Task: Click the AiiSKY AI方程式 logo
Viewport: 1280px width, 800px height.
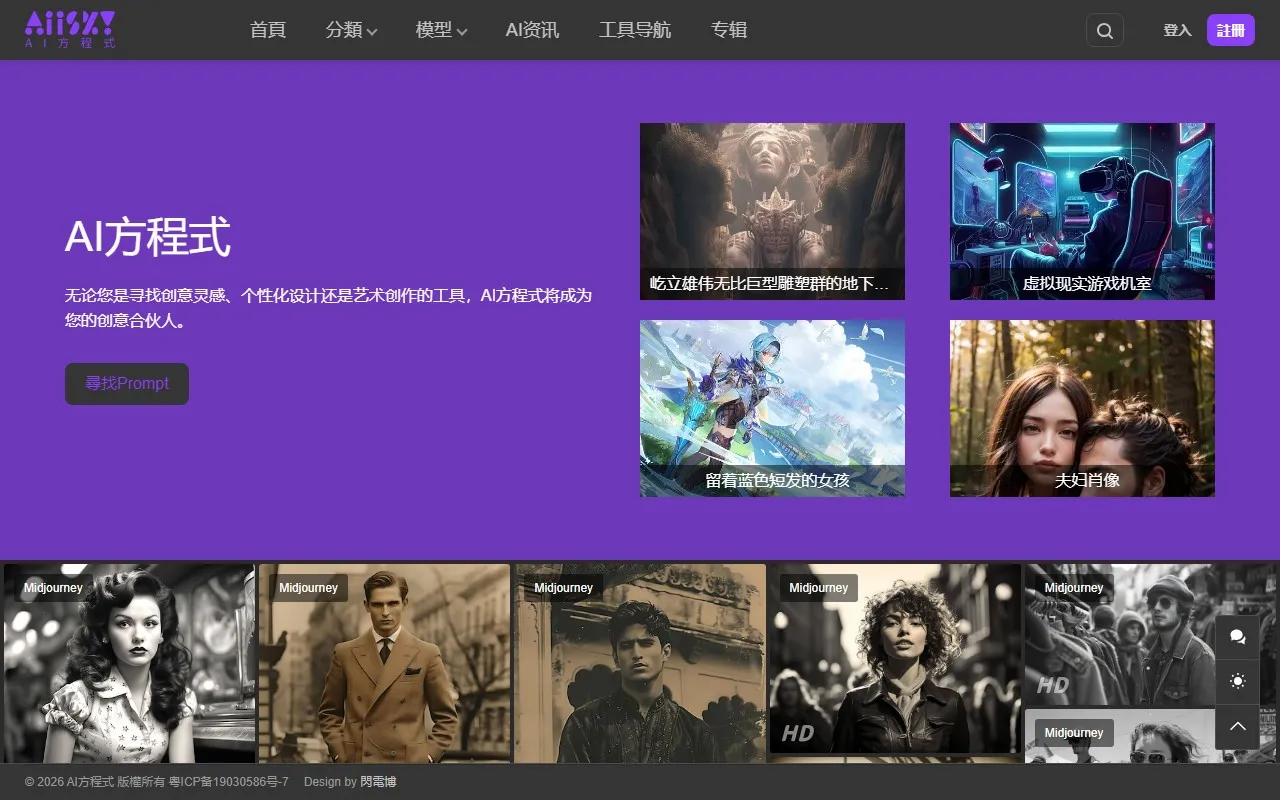Action: click(x=68, y=29)
